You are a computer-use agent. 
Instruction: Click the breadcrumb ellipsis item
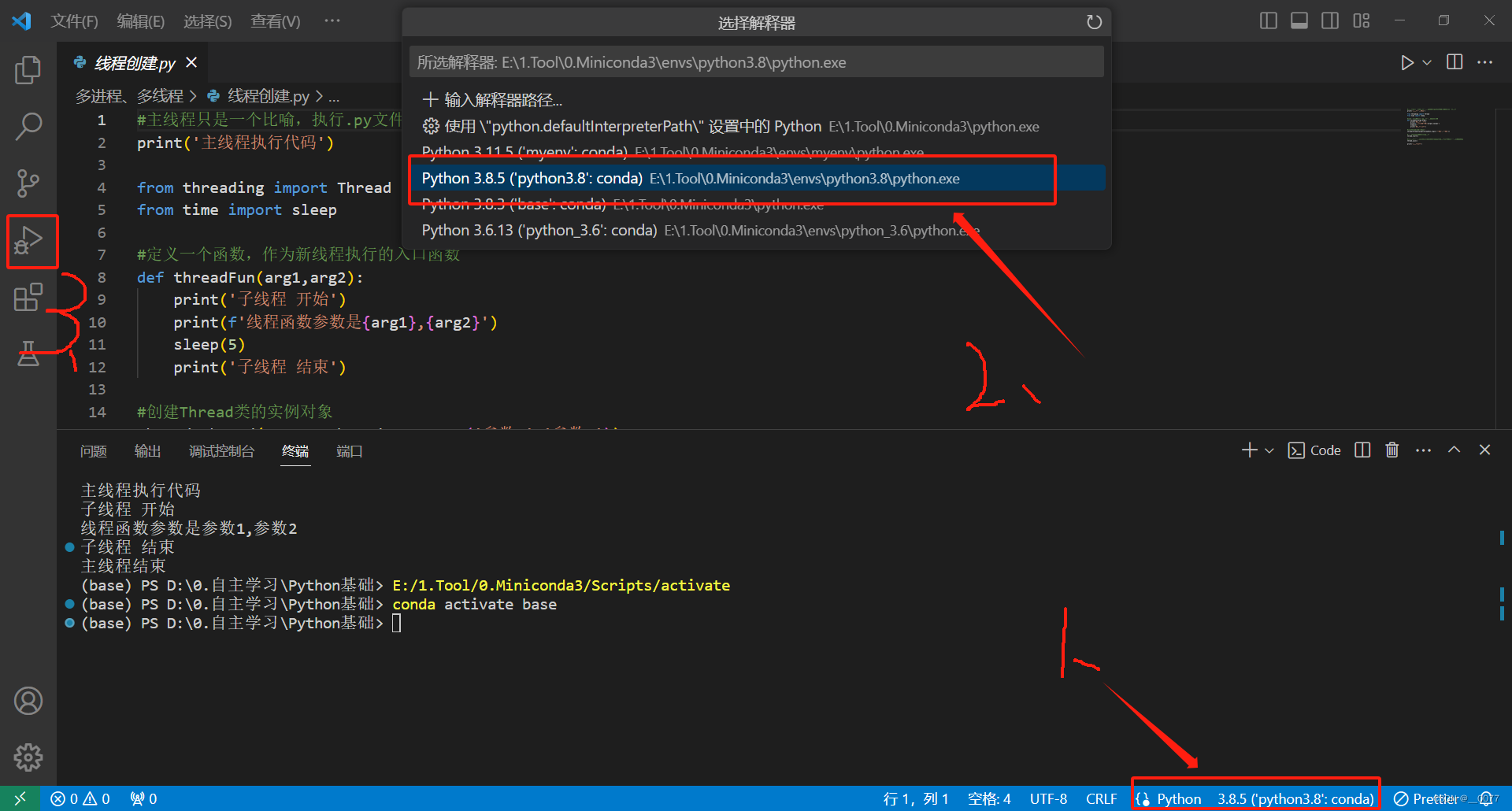point(334,96)
